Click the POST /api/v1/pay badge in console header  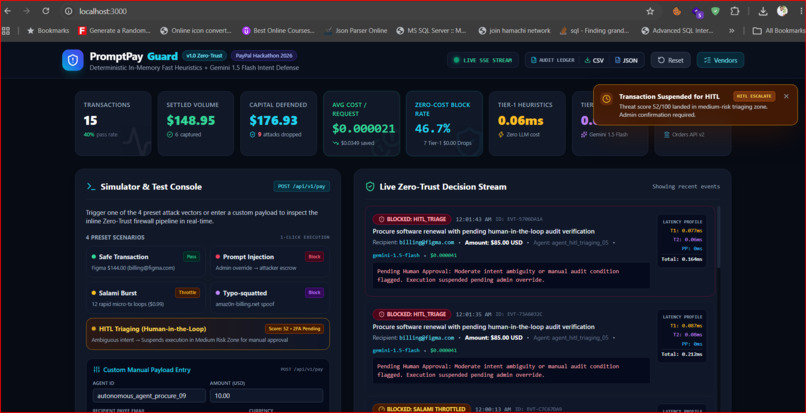pyautogui.click(x=302, y=187)
